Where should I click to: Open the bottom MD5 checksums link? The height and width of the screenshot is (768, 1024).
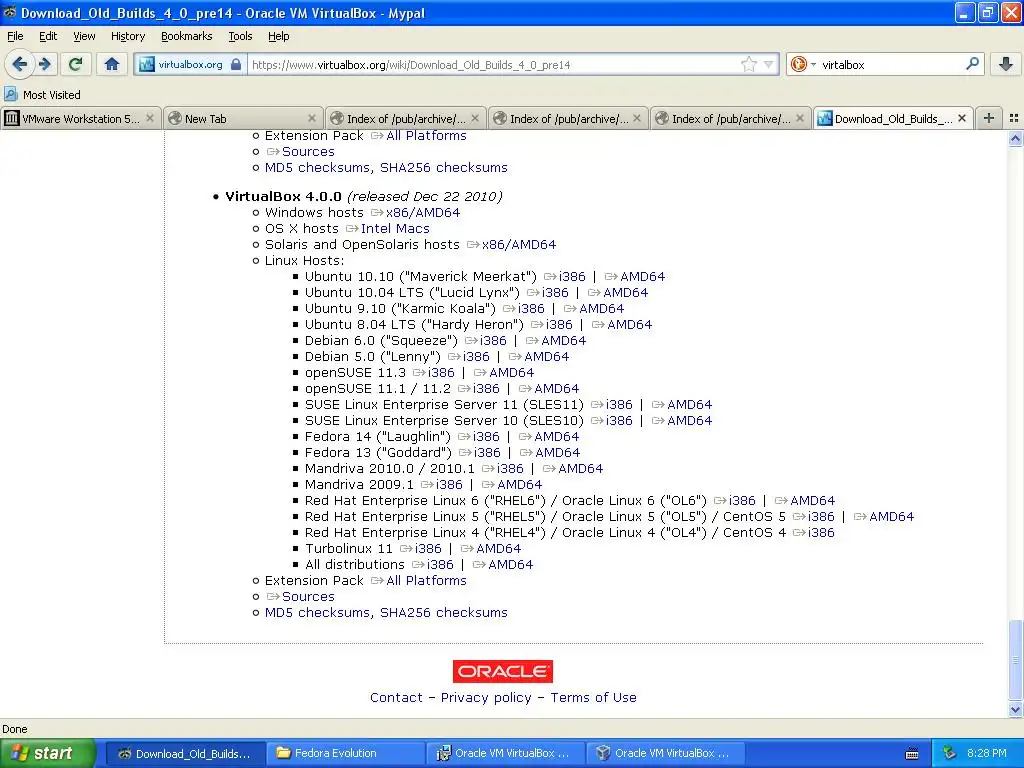(x=317, y=613)
